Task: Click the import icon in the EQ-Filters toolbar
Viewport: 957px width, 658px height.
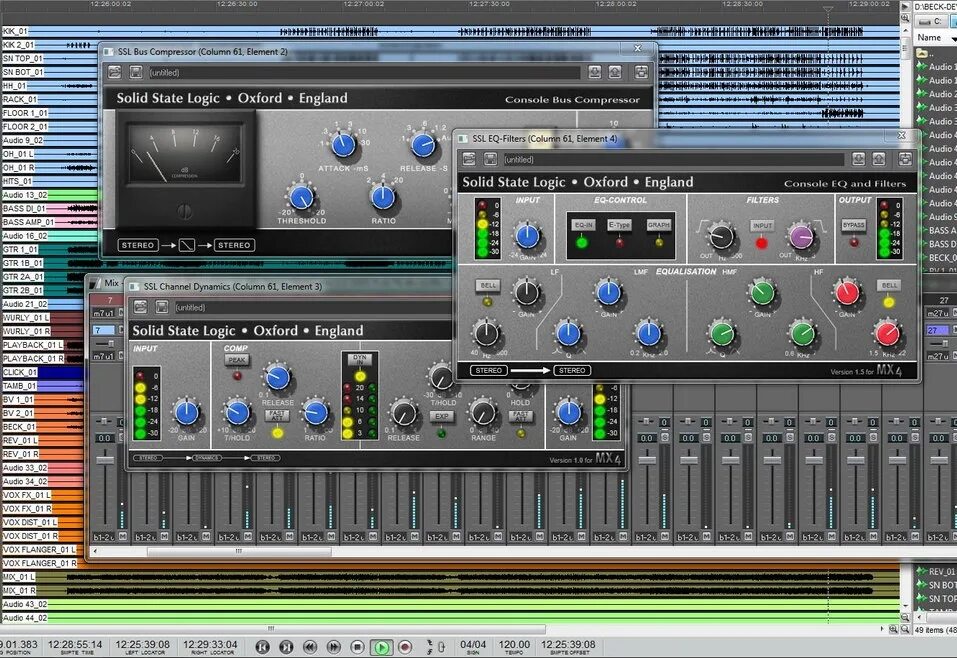Action: click(858, 159)
